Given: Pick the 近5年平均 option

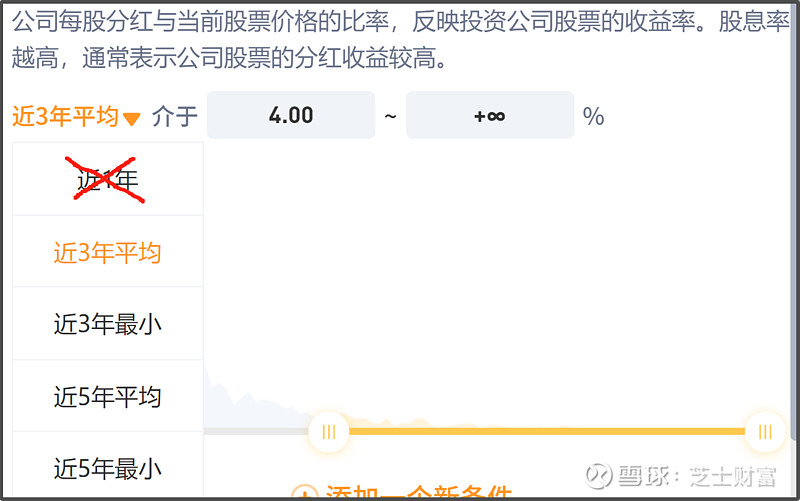Looking at the screenshot, I should point(108,396).
